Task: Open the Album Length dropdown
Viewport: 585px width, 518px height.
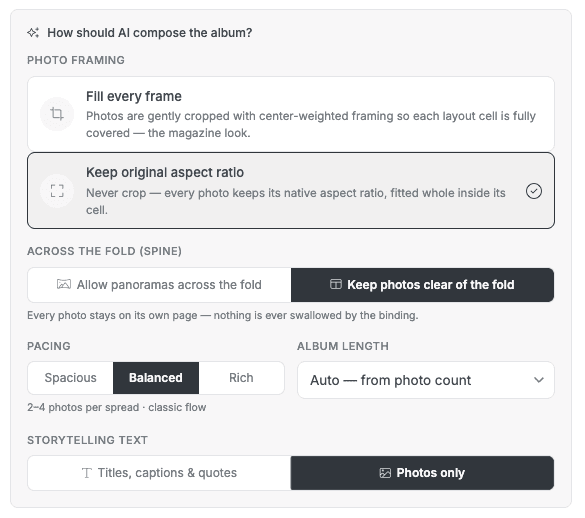Action: [x=426, y=380]
